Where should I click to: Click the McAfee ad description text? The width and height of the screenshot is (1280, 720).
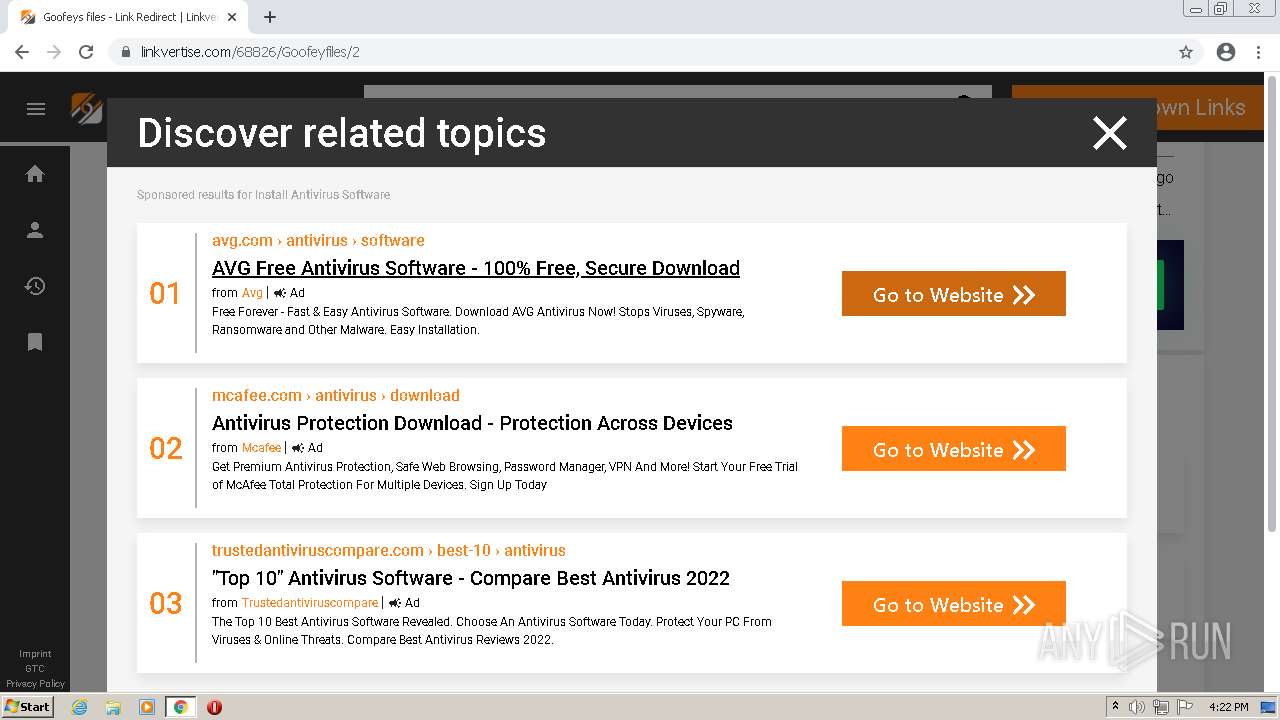click(505, 476)
